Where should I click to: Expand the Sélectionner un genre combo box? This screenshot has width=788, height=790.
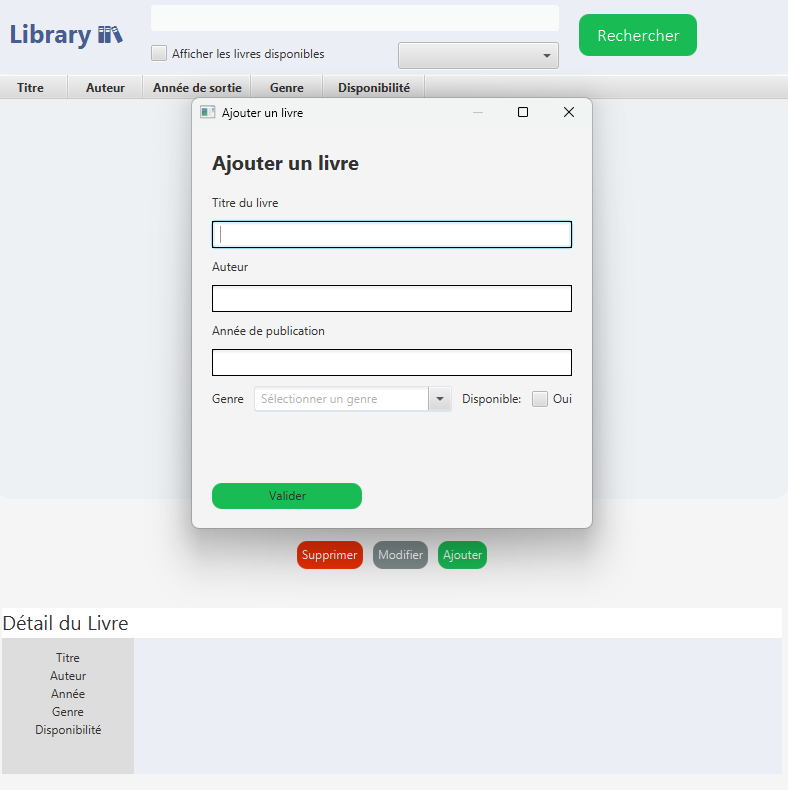[x=353, y=399]
